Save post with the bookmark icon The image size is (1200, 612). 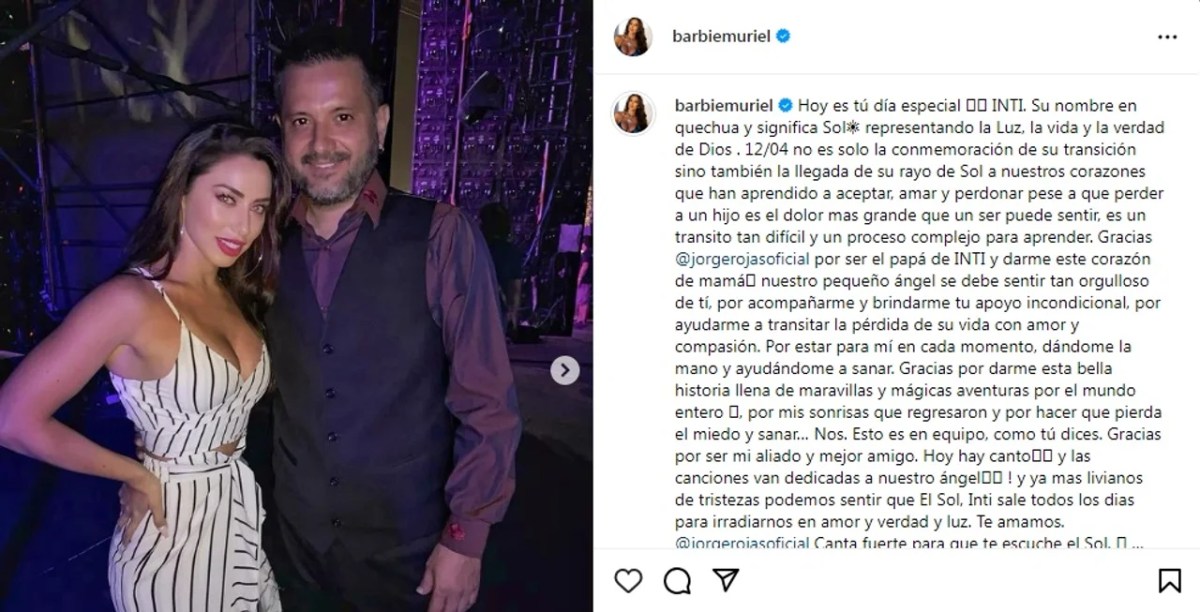pos(1168,580)
